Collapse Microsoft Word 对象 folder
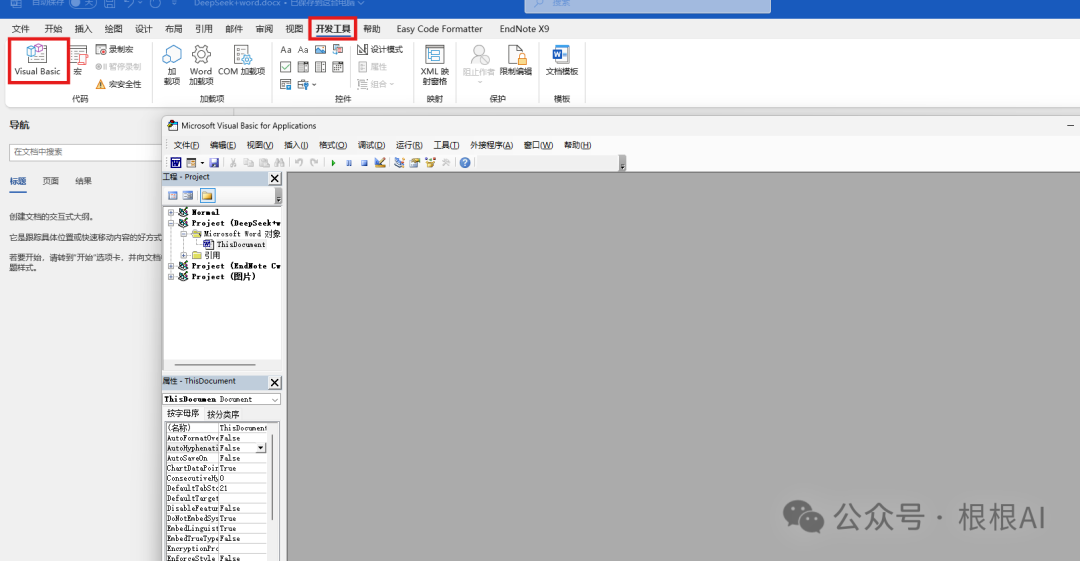The width and height of the screenshot is (1080, 561). [184, 234]
